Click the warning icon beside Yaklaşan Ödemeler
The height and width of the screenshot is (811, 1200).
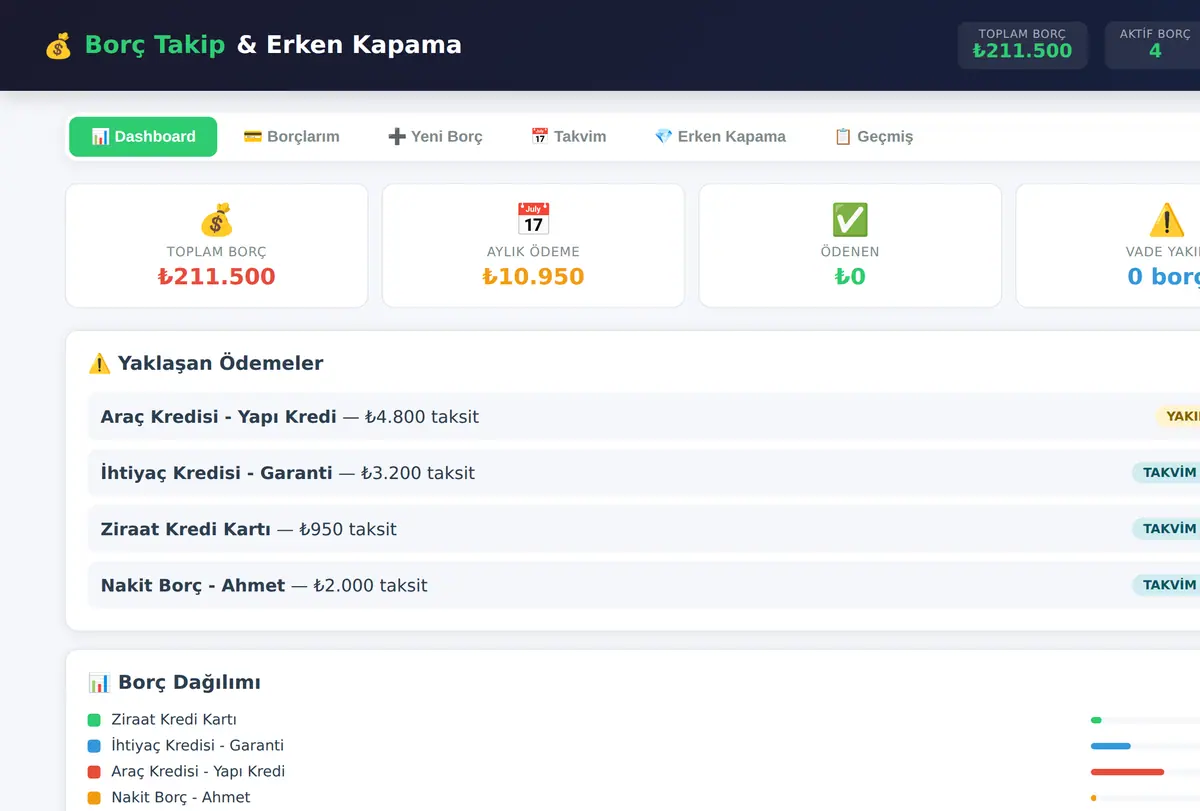pos(99,363)
